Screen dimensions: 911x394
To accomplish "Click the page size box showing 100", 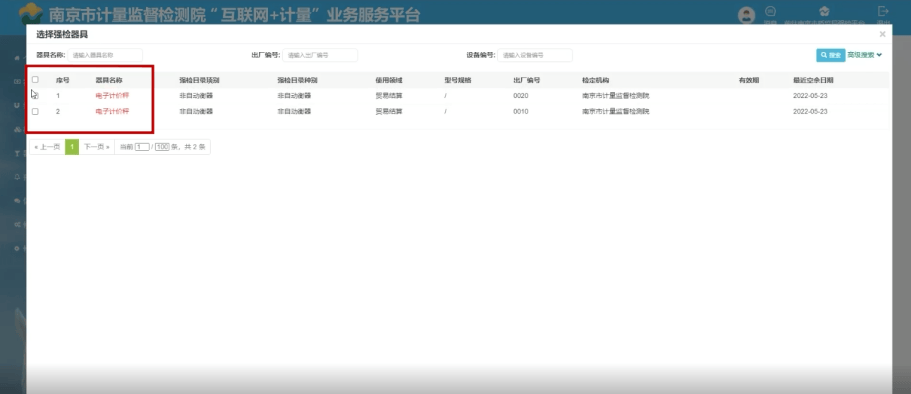I will click(x=162, y=147).
